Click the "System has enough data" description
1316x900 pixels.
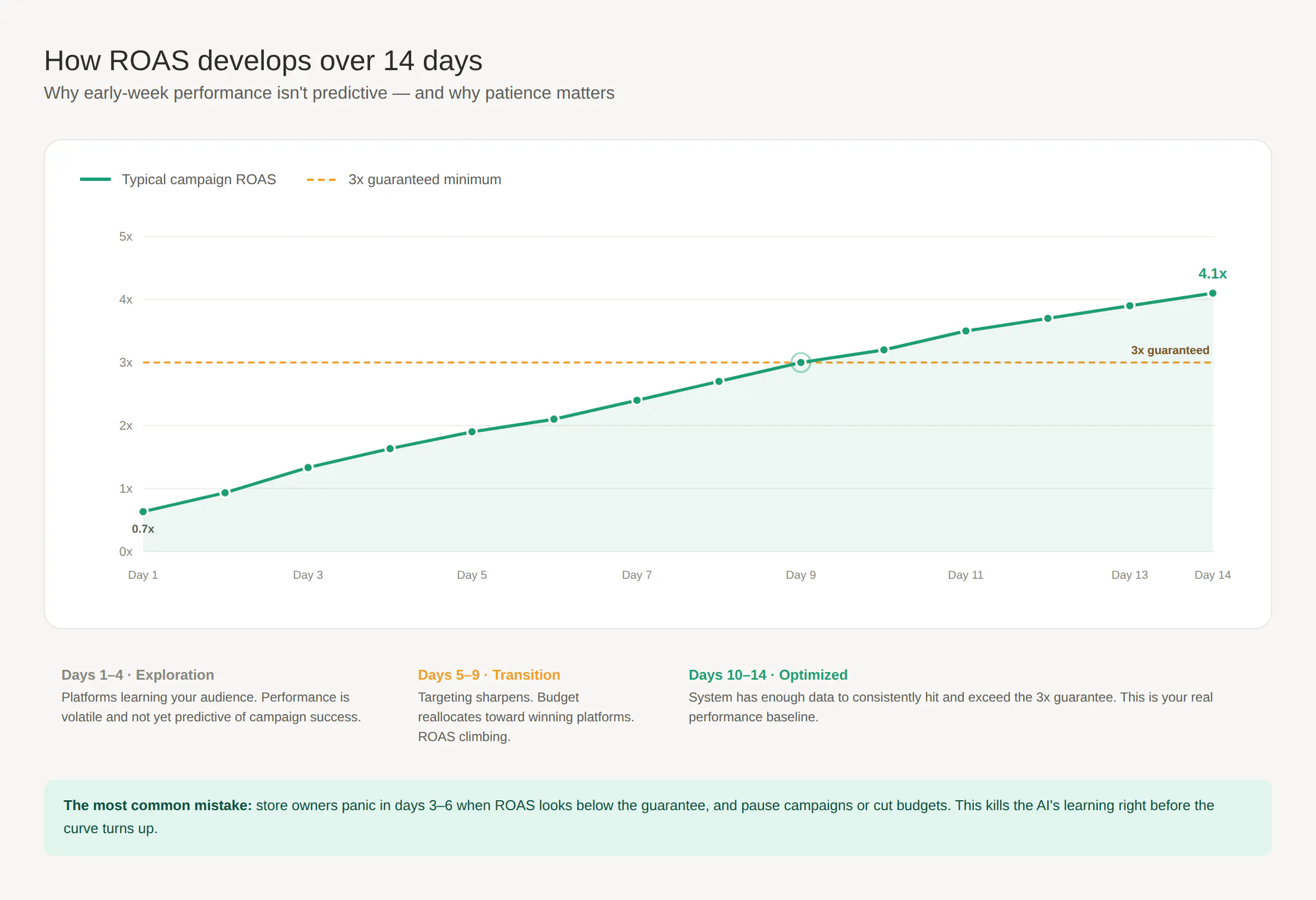[x=951, y=707]
